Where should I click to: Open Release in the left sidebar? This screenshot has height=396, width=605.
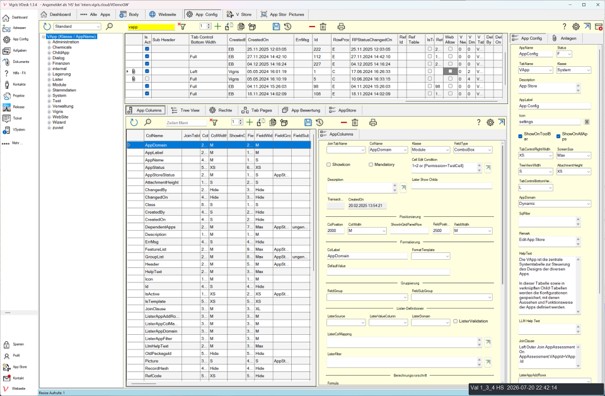tap(14, 107)
